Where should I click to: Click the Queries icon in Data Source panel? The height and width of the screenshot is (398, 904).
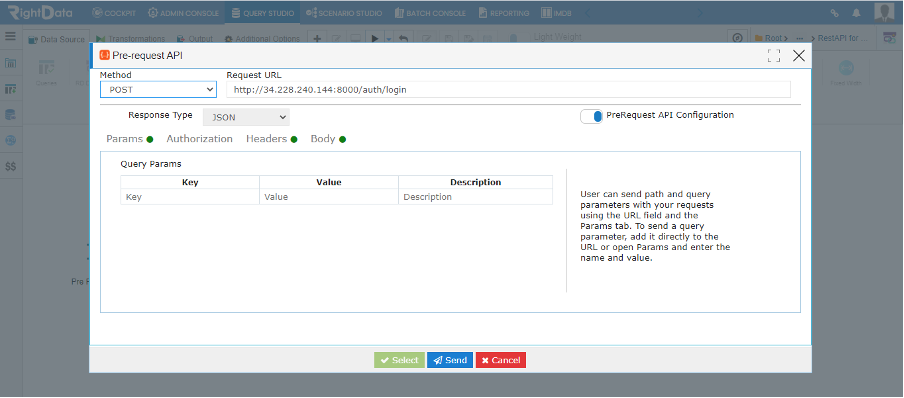46,72
